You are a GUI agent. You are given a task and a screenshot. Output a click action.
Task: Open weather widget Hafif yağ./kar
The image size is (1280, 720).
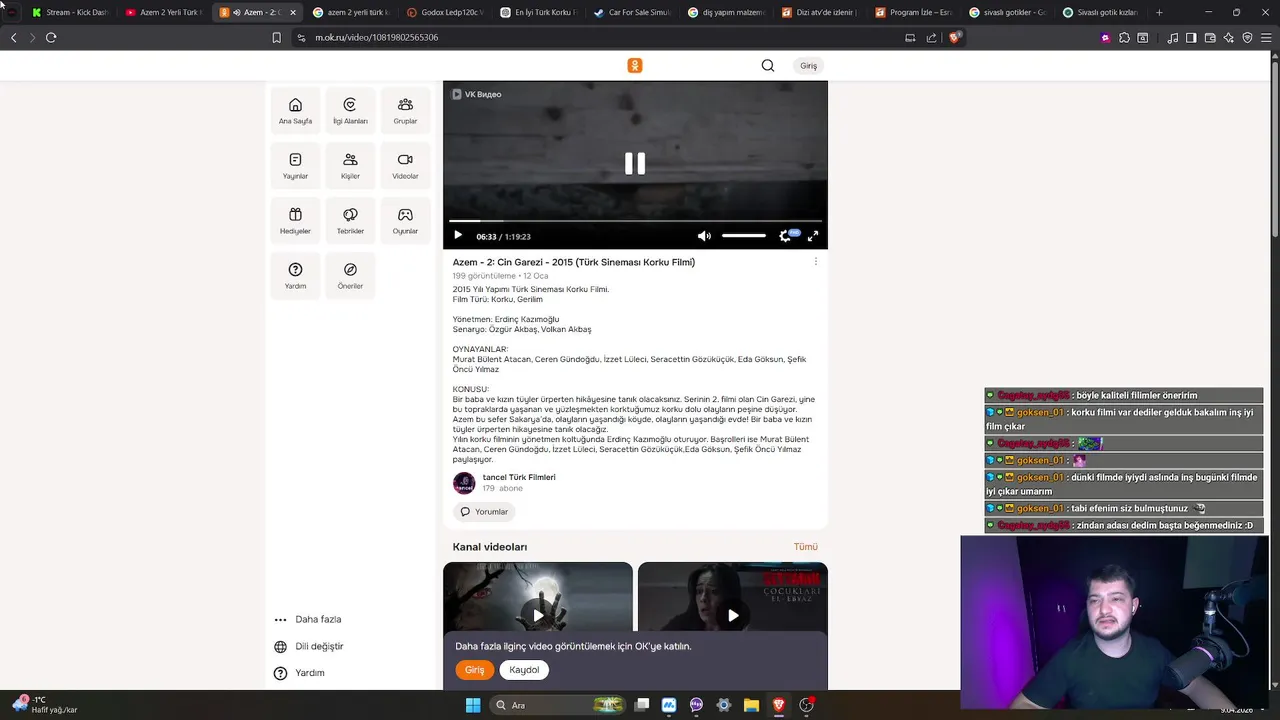tap(45, 705)
